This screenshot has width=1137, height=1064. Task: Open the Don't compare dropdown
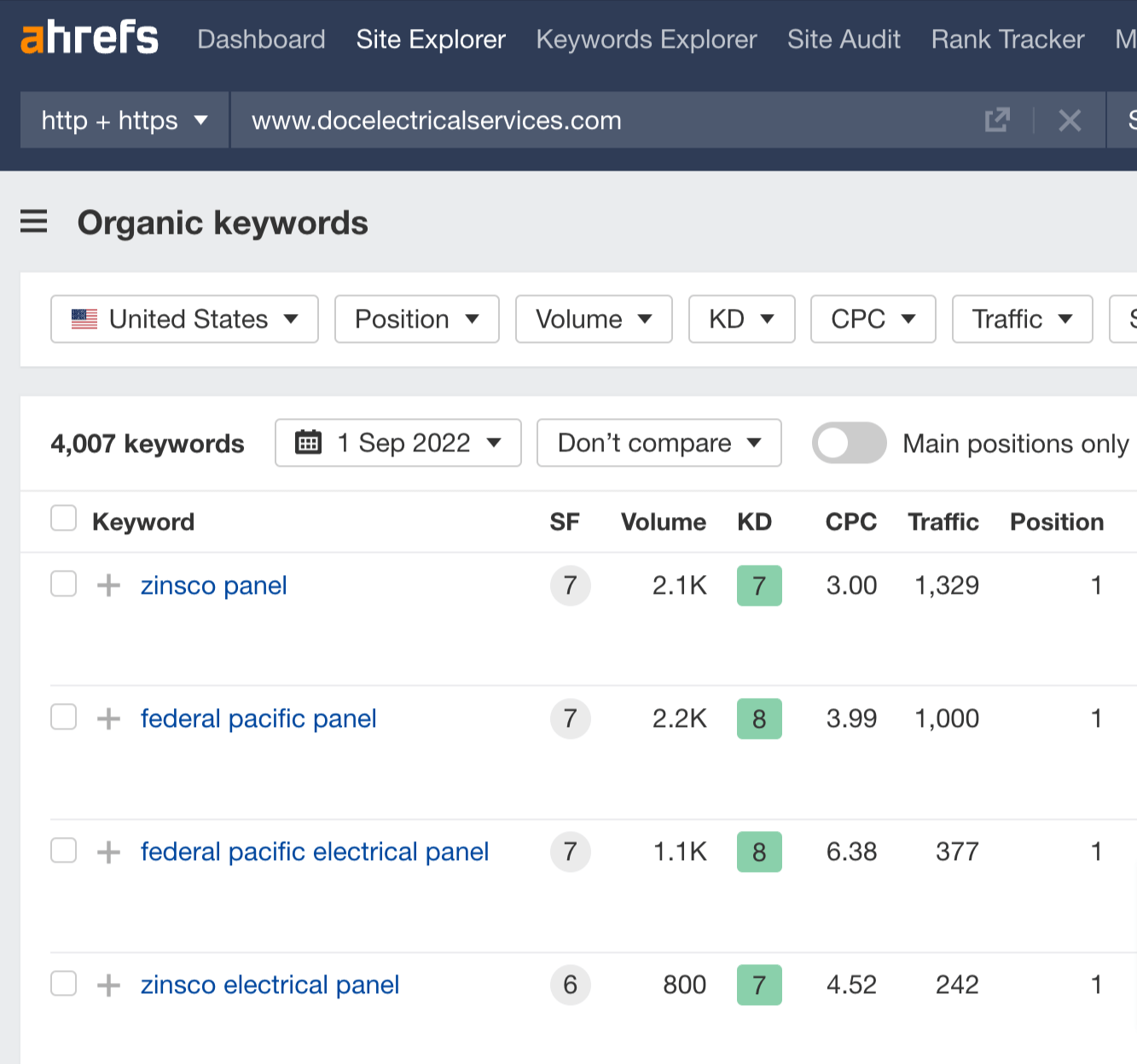pos(658,443)
